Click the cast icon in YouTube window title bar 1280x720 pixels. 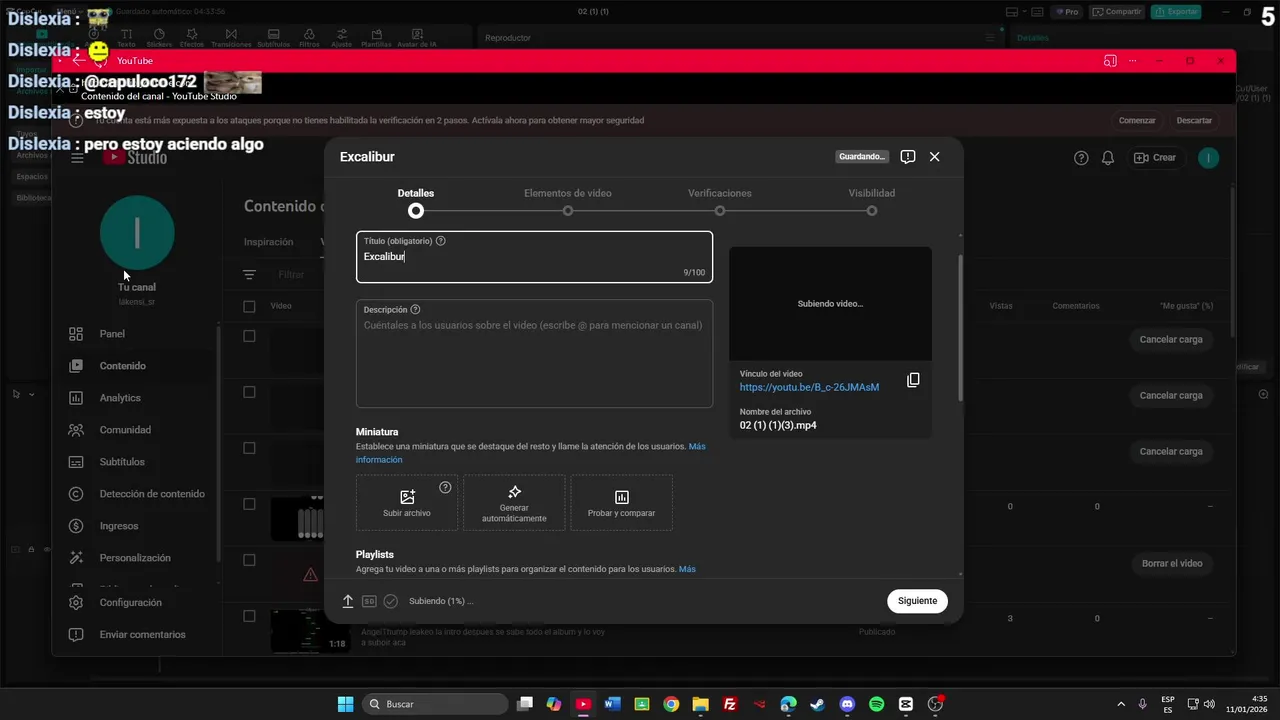coord(1110,61)
